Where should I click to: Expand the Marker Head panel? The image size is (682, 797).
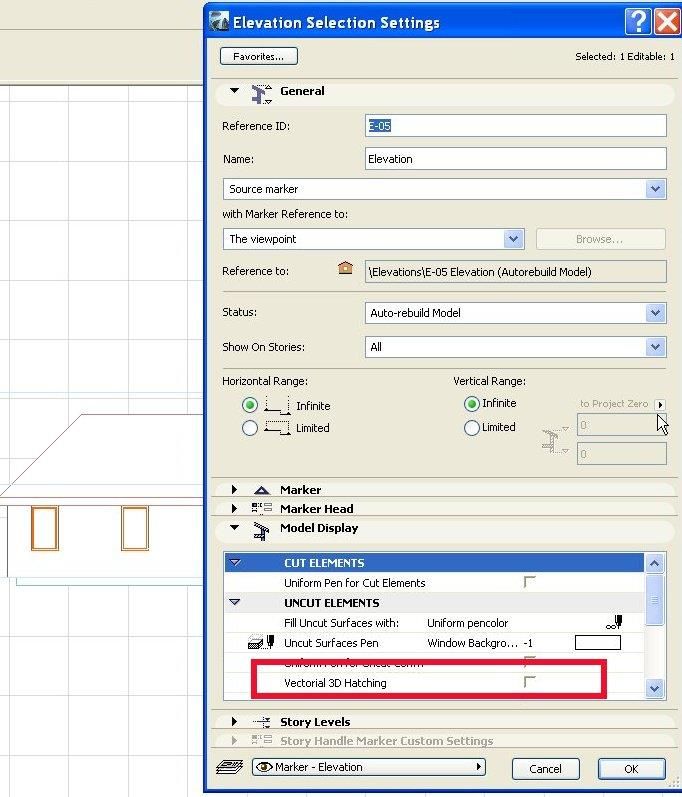coord(234,508)
